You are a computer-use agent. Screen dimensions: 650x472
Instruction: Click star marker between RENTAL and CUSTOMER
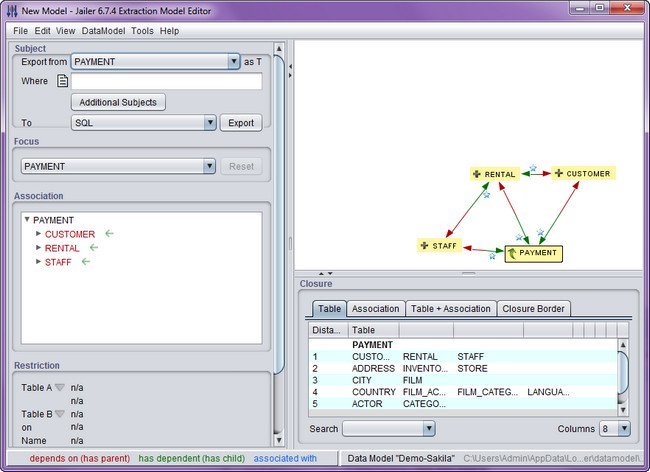click(533, 168)
